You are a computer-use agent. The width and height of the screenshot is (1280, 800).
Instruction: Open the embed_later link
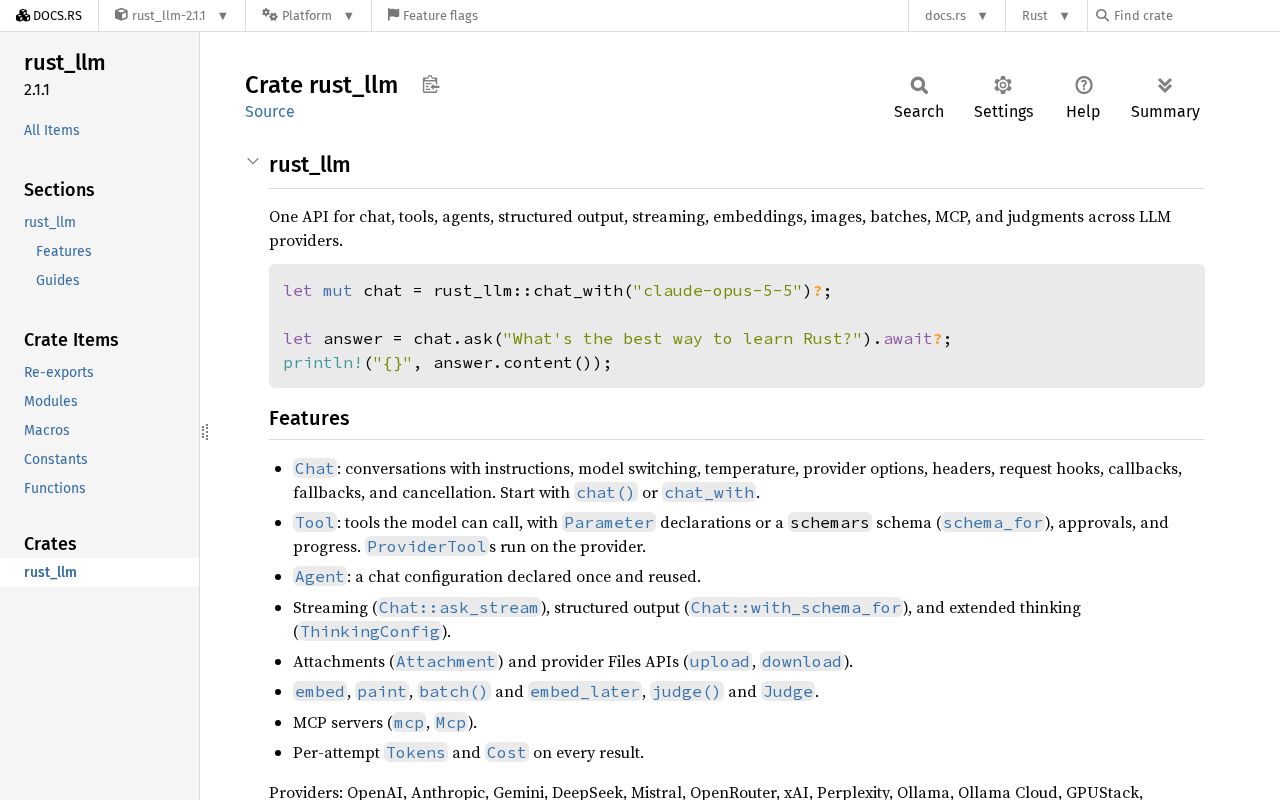[585, 691]
